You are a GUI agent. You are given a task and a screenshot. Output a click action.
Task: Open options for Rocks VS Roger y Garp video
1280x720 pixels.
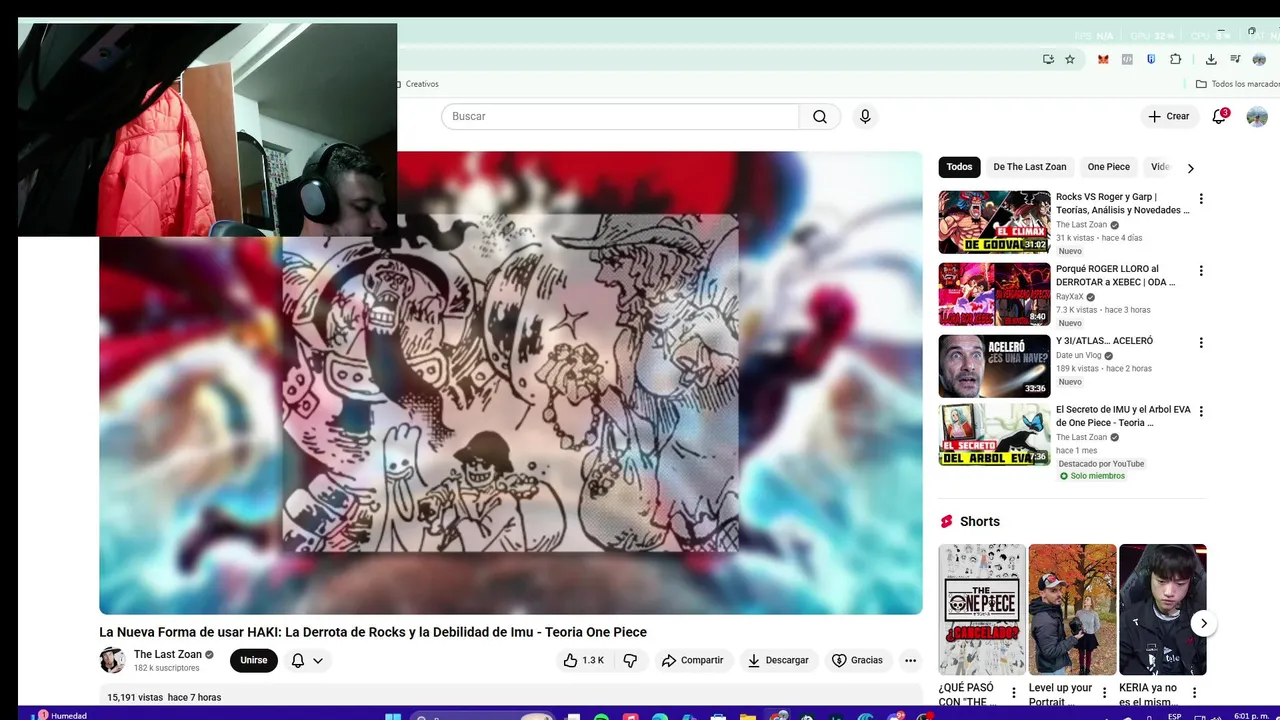1201,199
